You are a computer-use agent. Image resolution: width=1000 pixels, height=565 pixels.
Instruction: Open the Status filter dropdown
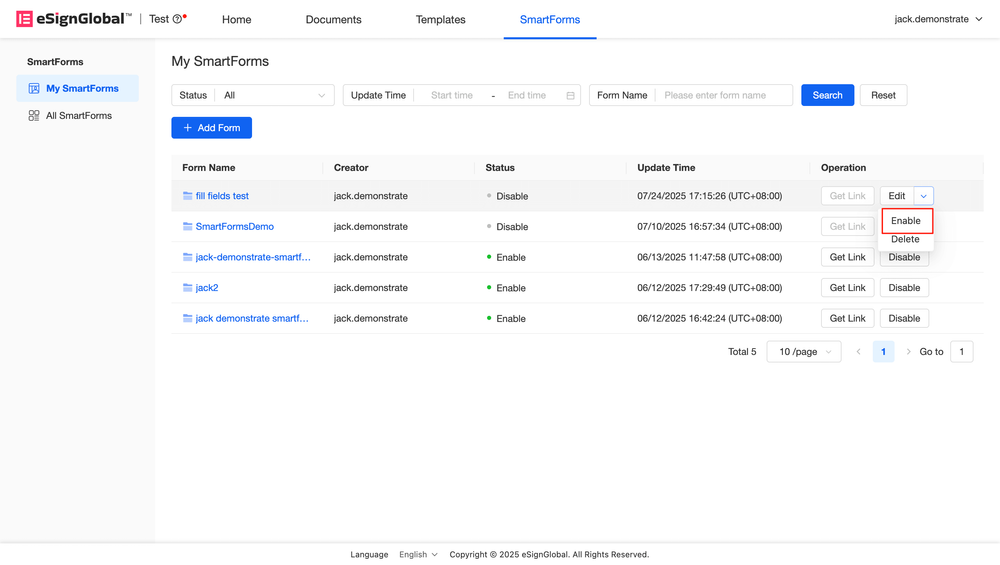click(274, 96)
